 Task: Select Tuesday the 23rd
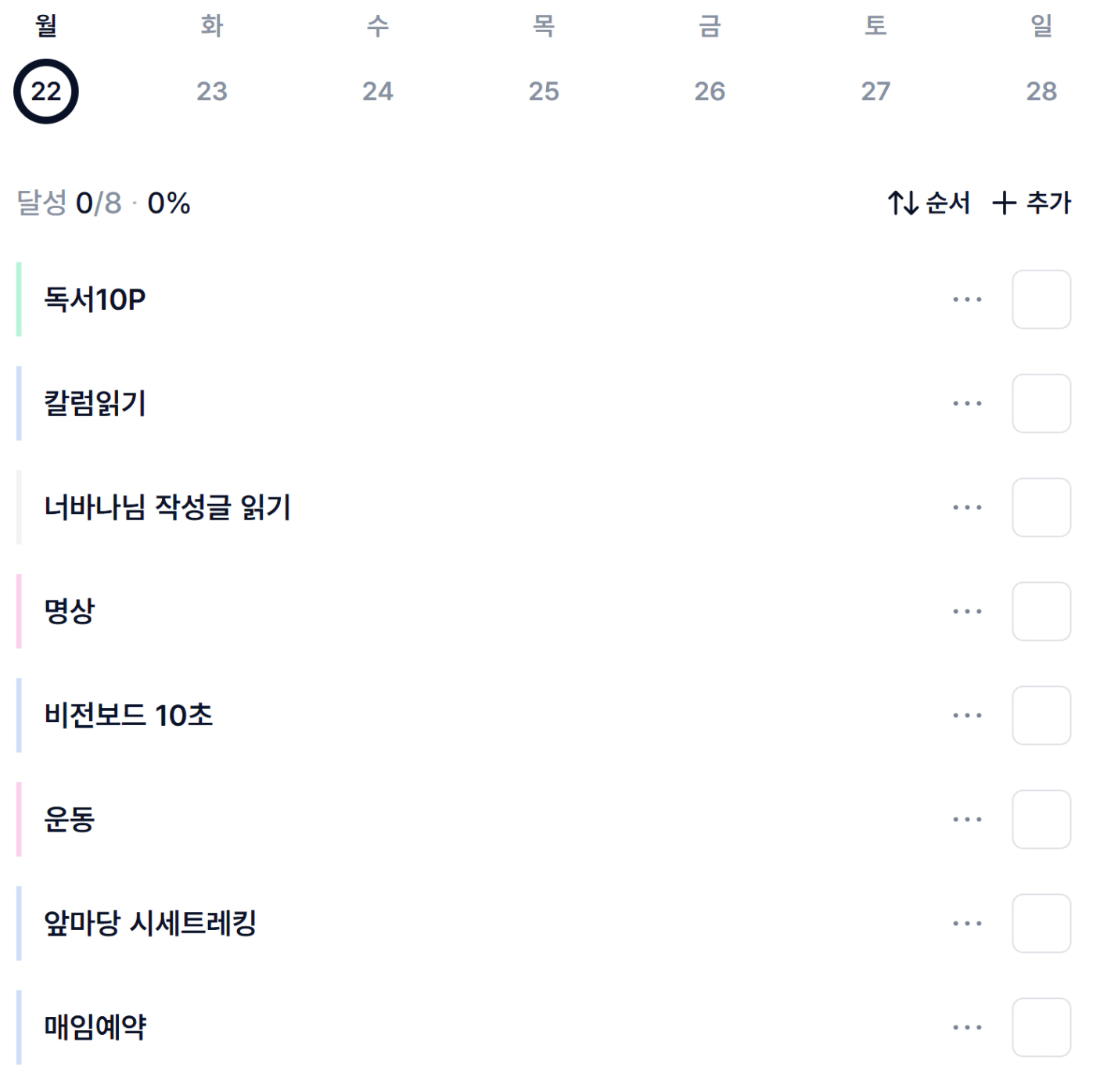pyautogui.click(x=212, y=91)
